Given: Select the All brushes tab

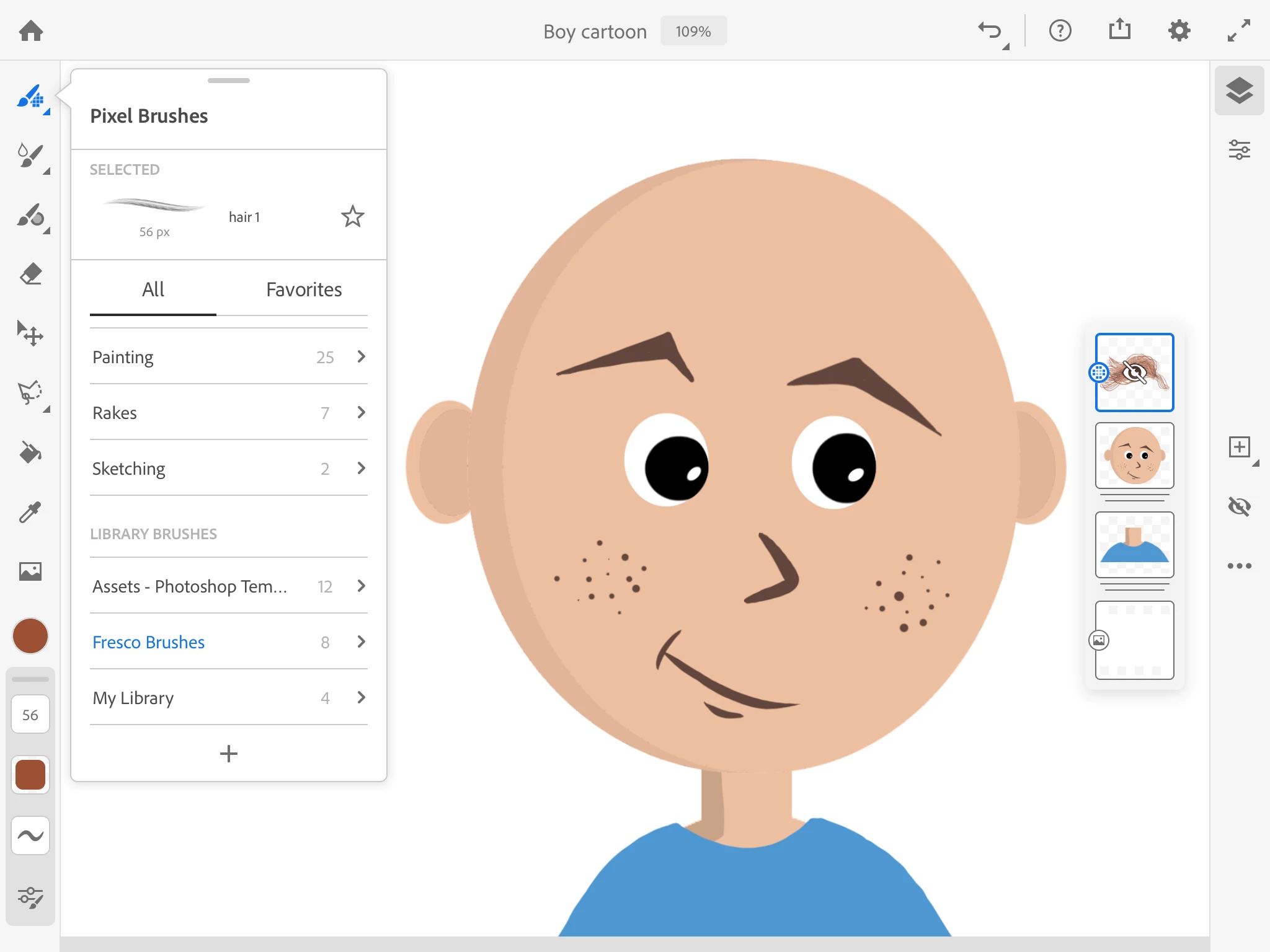Looking at the screenshot, I should 153,289.
